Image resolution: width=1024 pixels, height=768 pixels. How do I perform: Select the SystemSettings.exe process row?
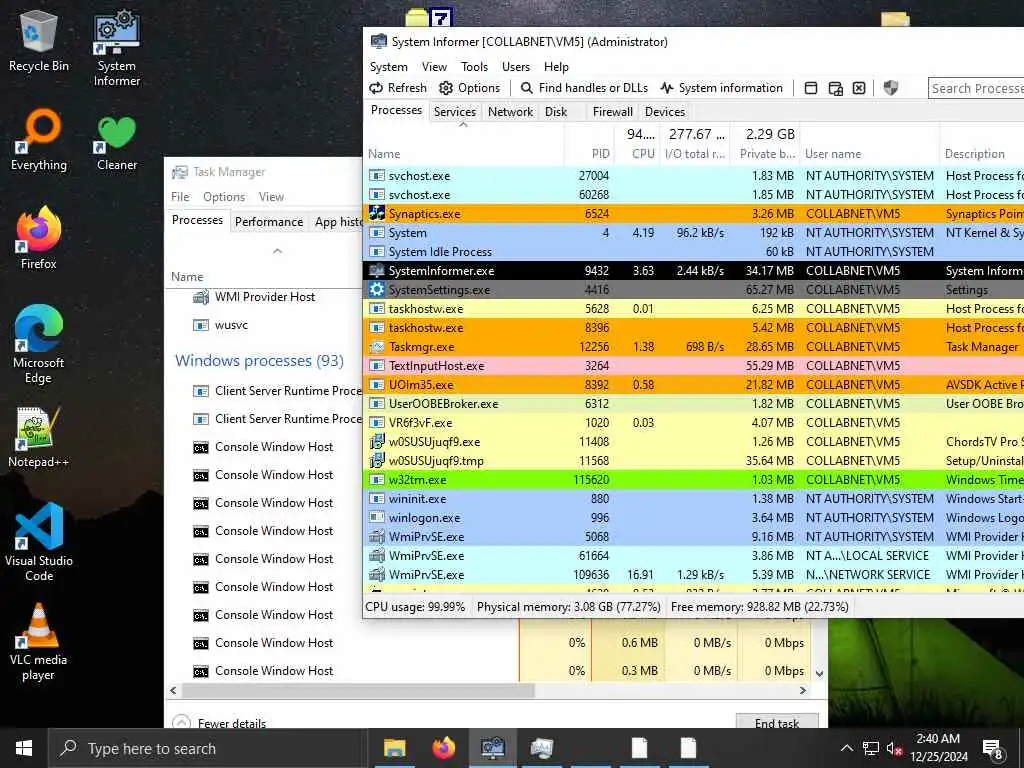[694, 289]
